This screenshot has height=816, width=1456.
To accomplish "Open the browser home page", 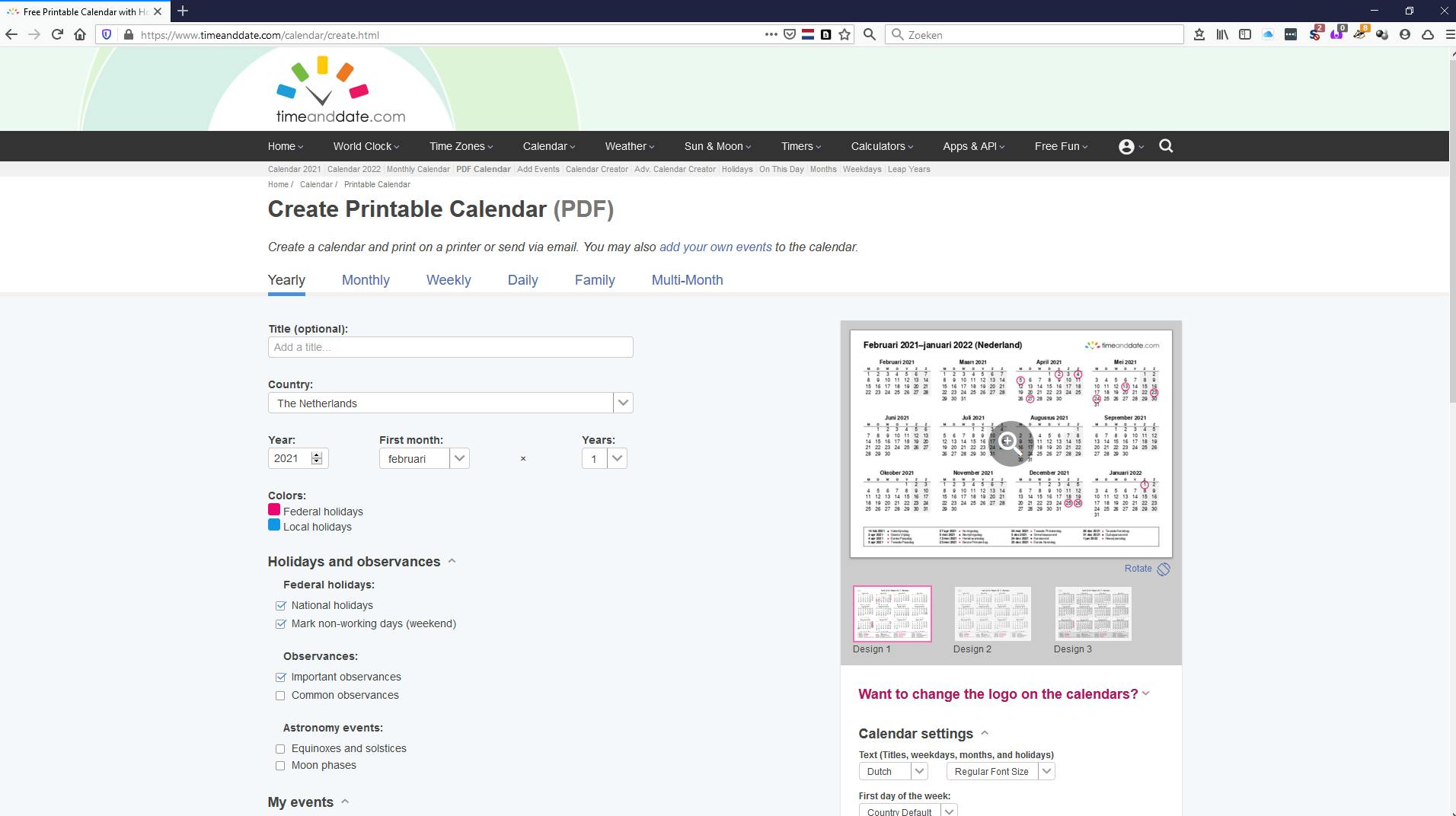I will click(80, 34).
